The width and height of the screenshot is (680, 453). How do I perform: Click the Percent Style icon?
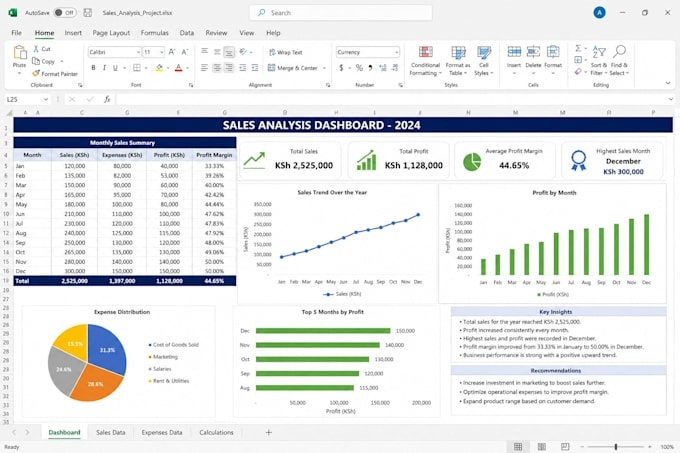coord(359,68)
